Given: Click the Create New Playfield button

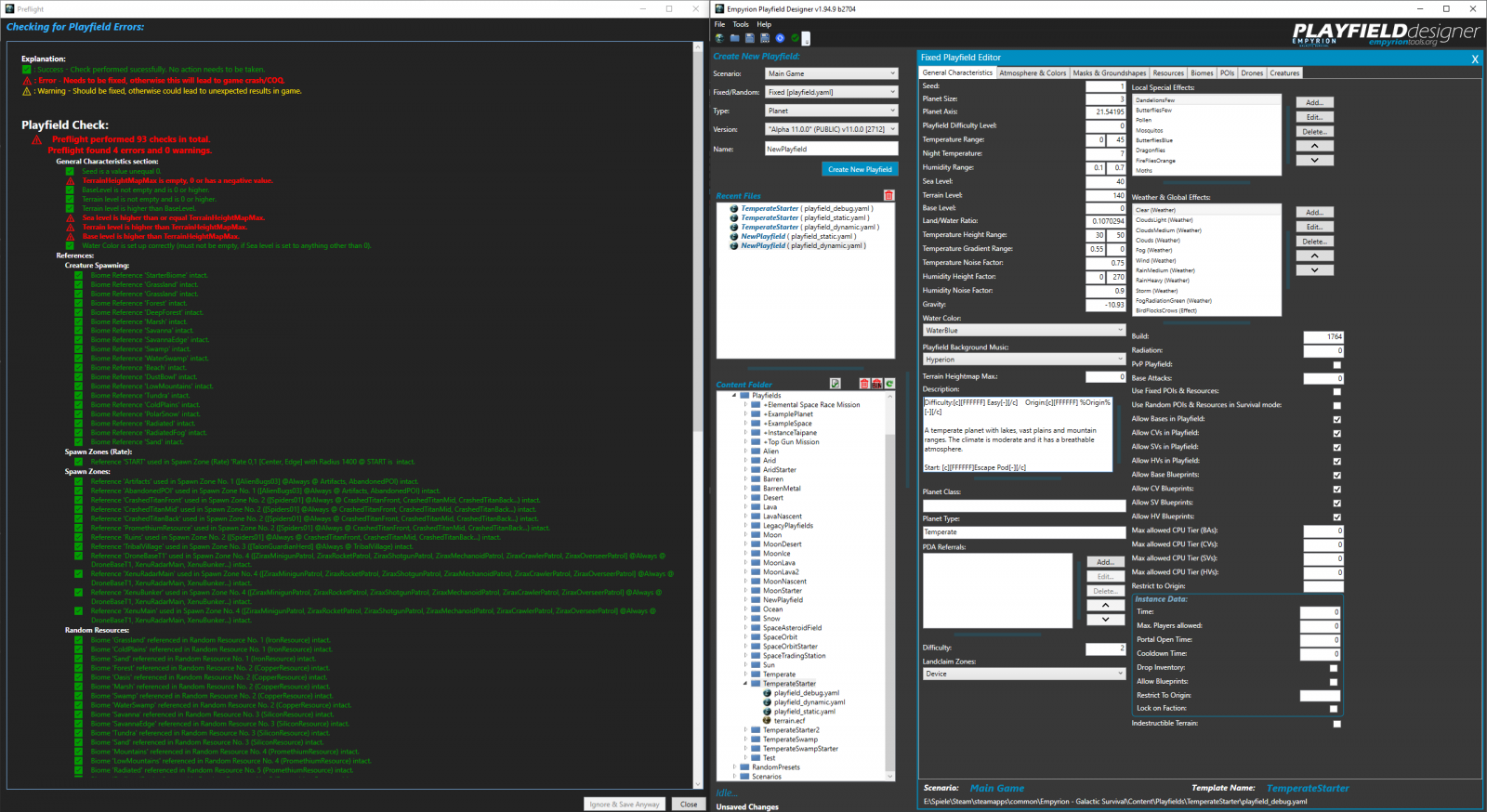Looking at the screenshot, I should click(860, 169).
